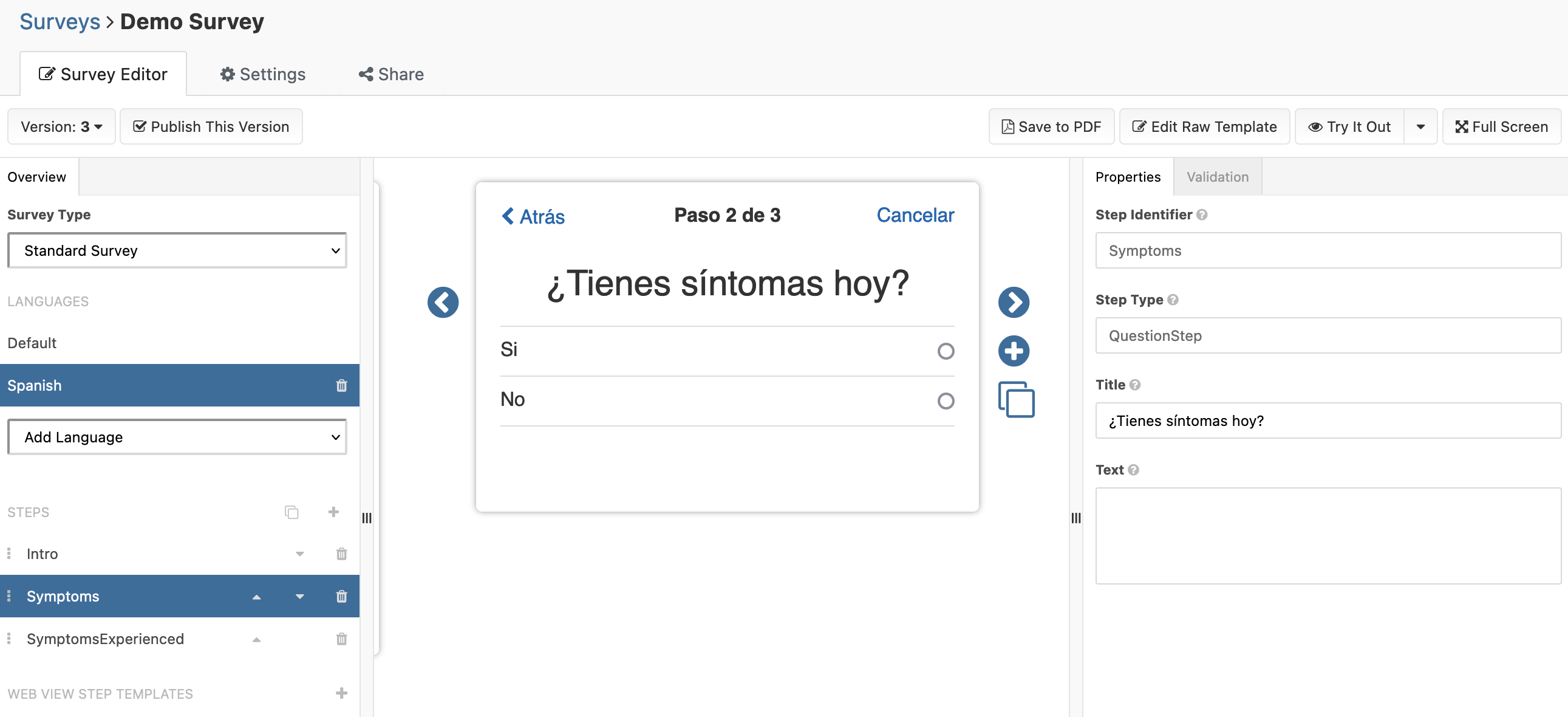Click copy icon in STEPS header
Image resolution: width=1568 pixels, height=717 pixels.
[x=291, y=512]
